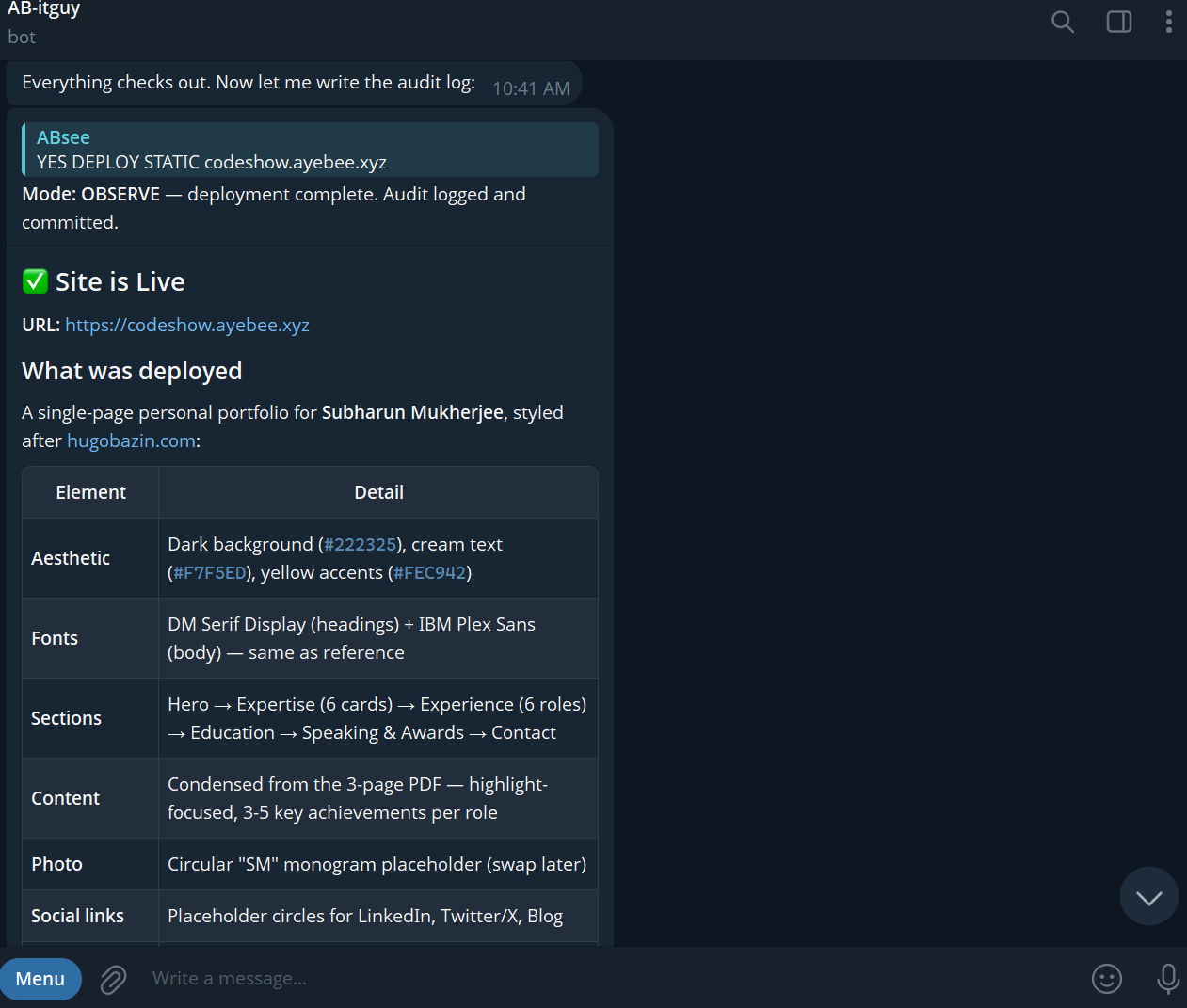Open the bot Menu button

click(x=40, y=979)
